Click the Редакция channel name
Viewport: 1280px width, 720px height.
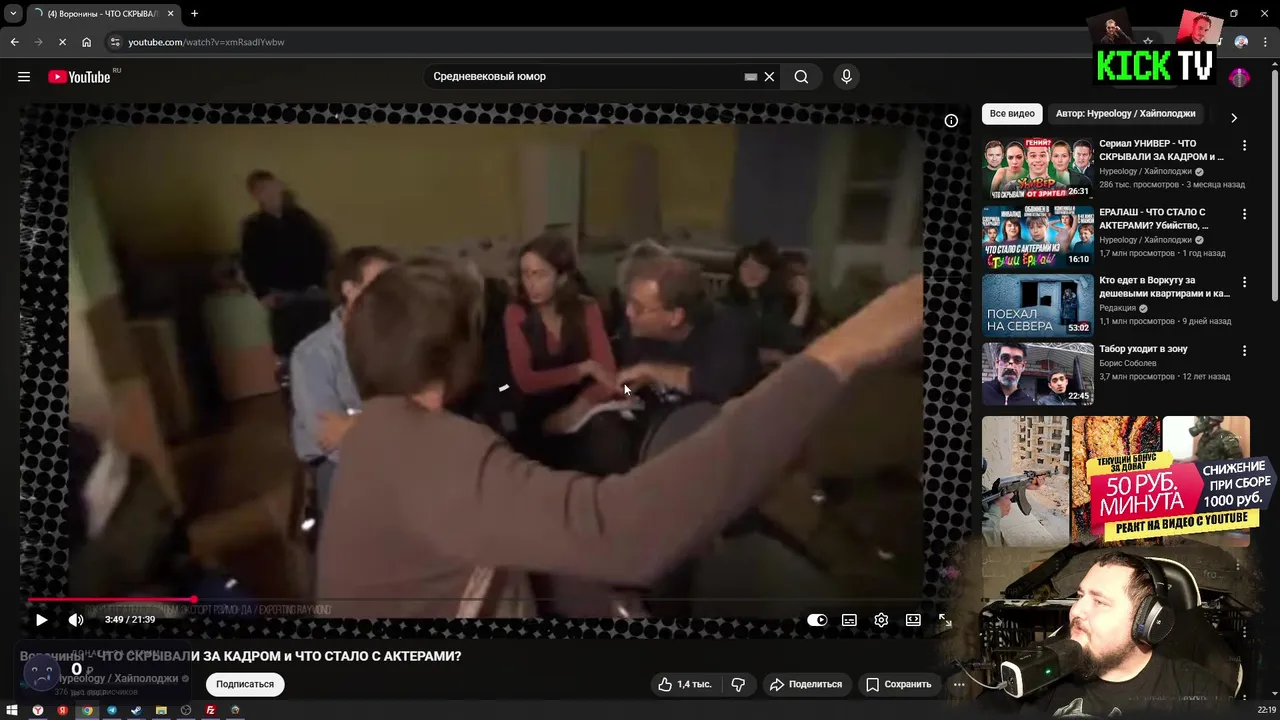tap(1117, 308)
